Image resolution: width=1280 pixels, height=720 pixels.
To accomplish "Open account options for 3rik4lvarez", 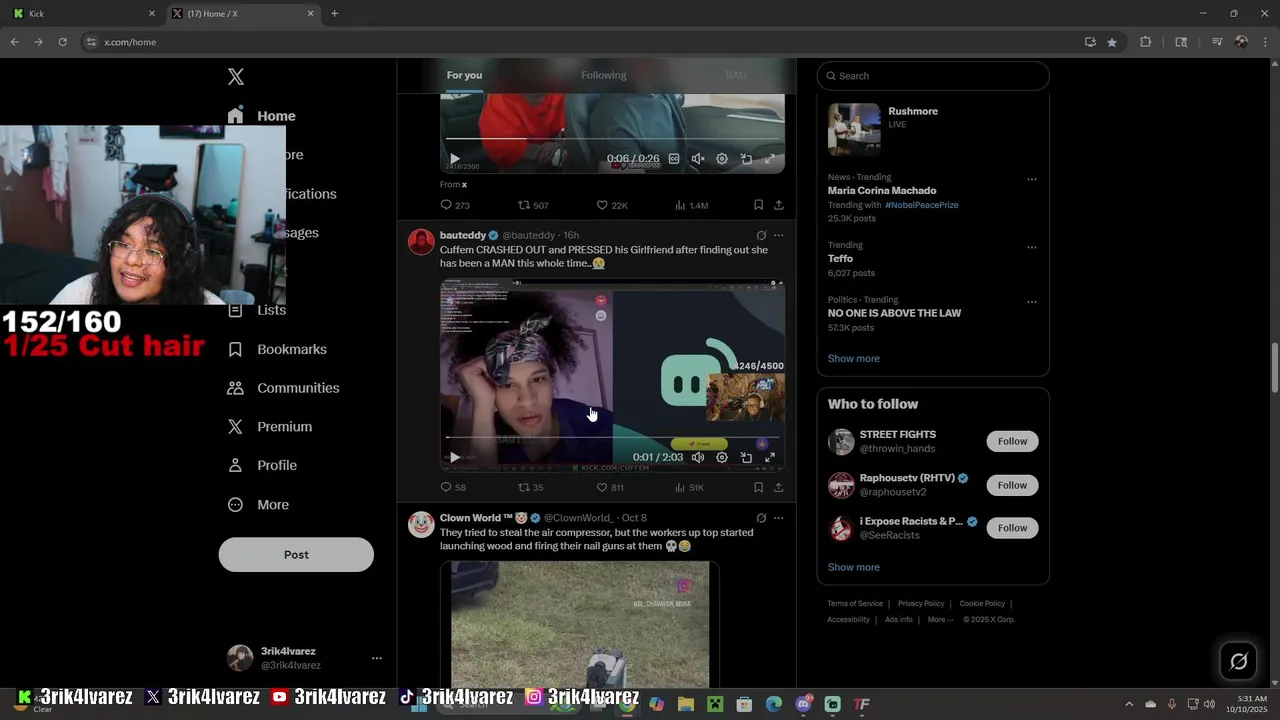I will [377, 658].
